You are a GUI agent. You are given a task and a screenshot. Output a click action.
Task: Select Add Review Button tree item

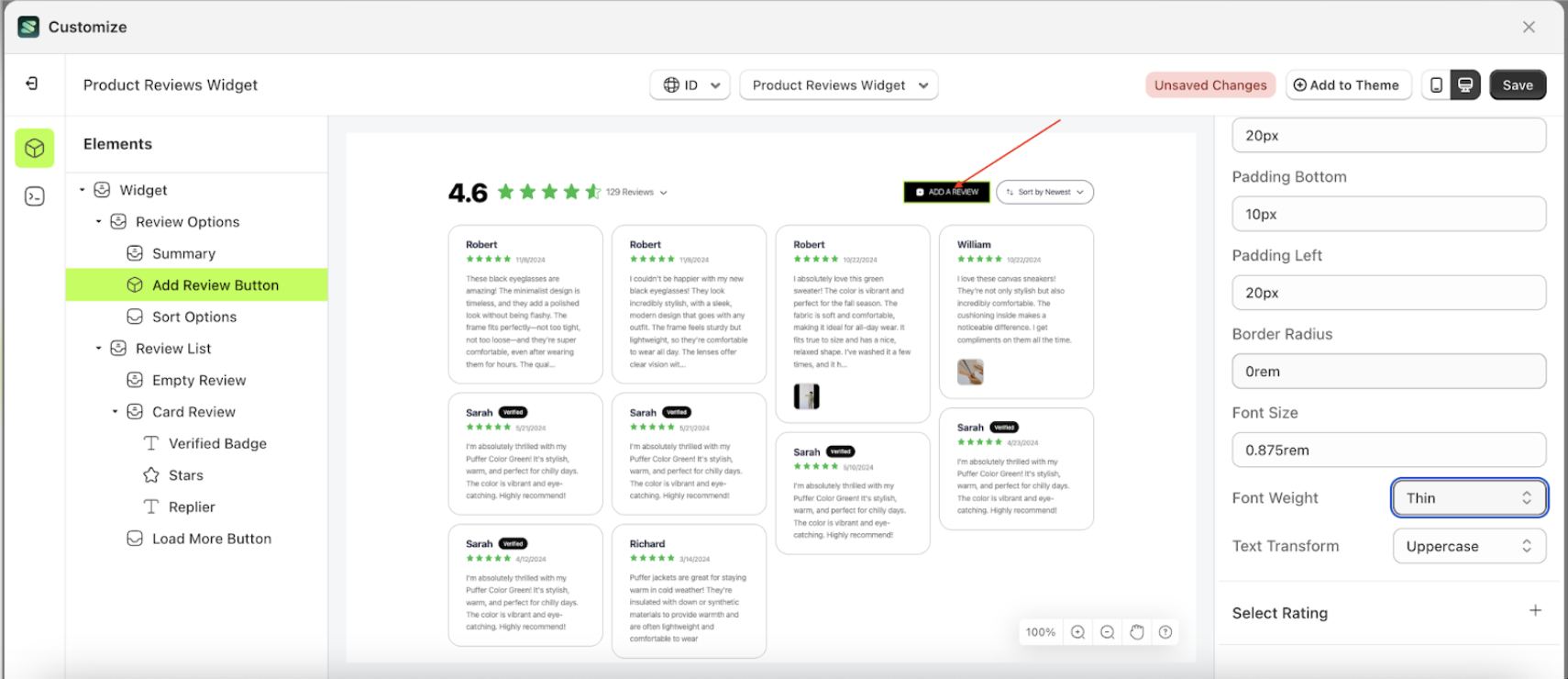click(x=196, y=285)
